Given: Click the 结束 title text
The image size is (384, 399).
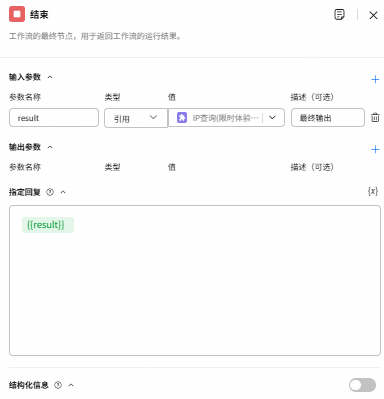Looking at the screenshot, I should [x=39, y=15].
